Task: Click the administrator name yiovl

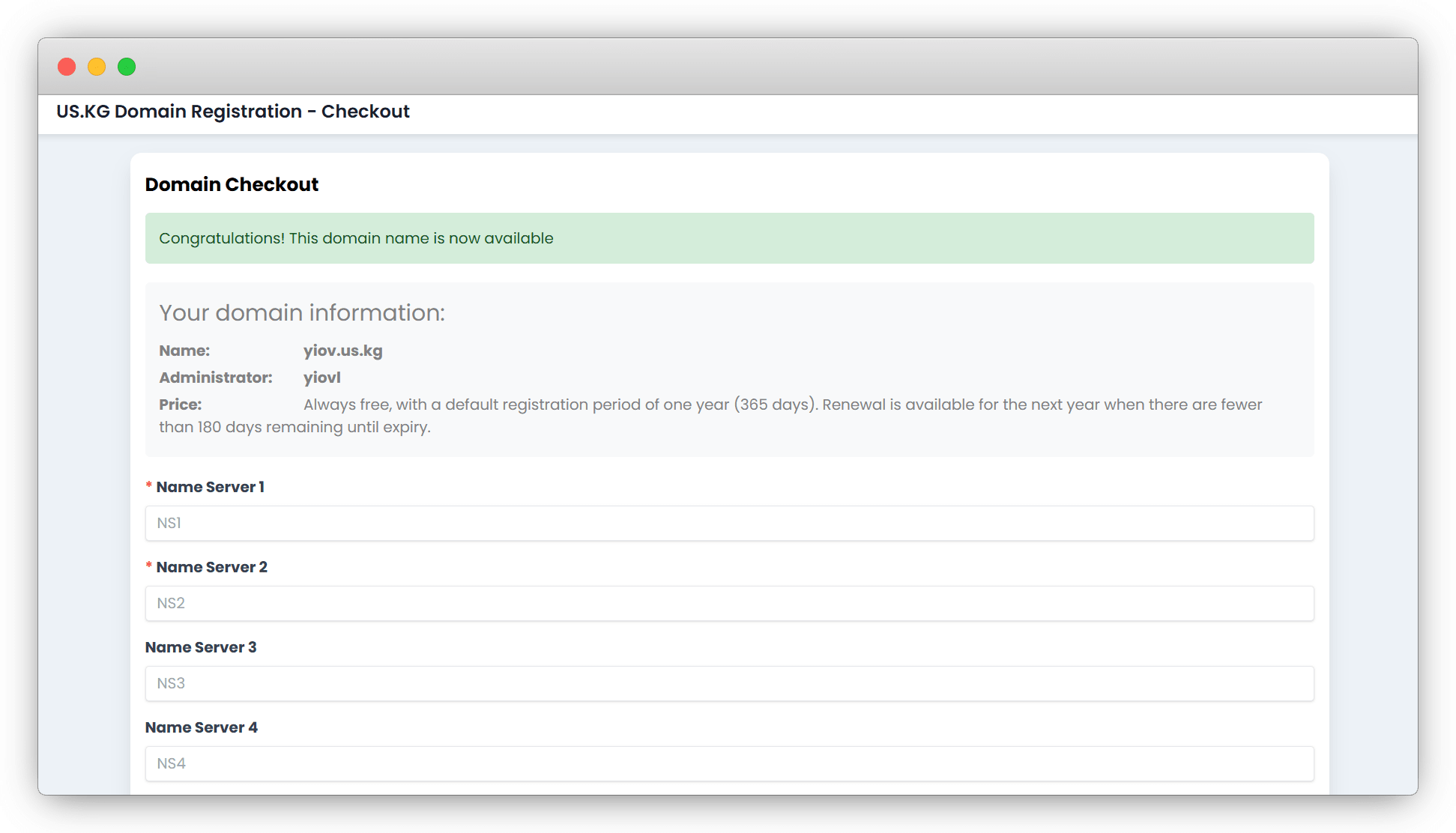Action: click(x=321, y=378)
